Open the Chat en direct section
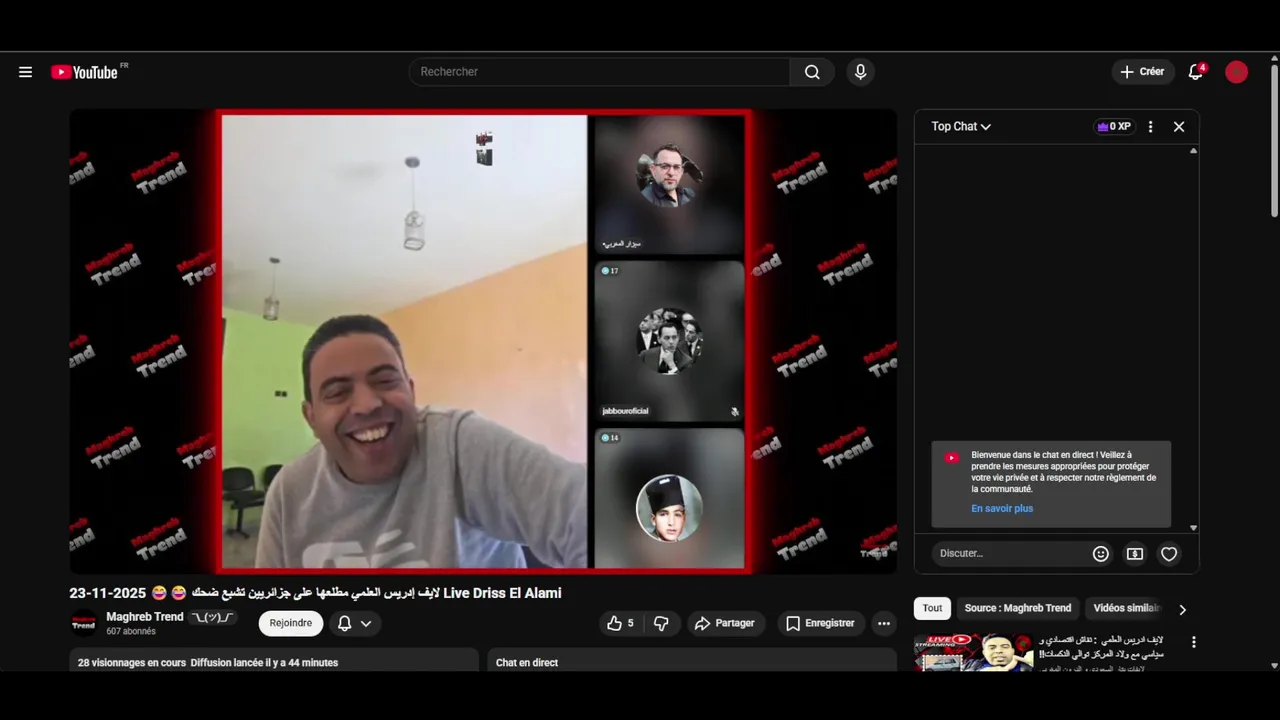Image resolution: width=1280 pixels, height=720 pixels. pos(692,660)
